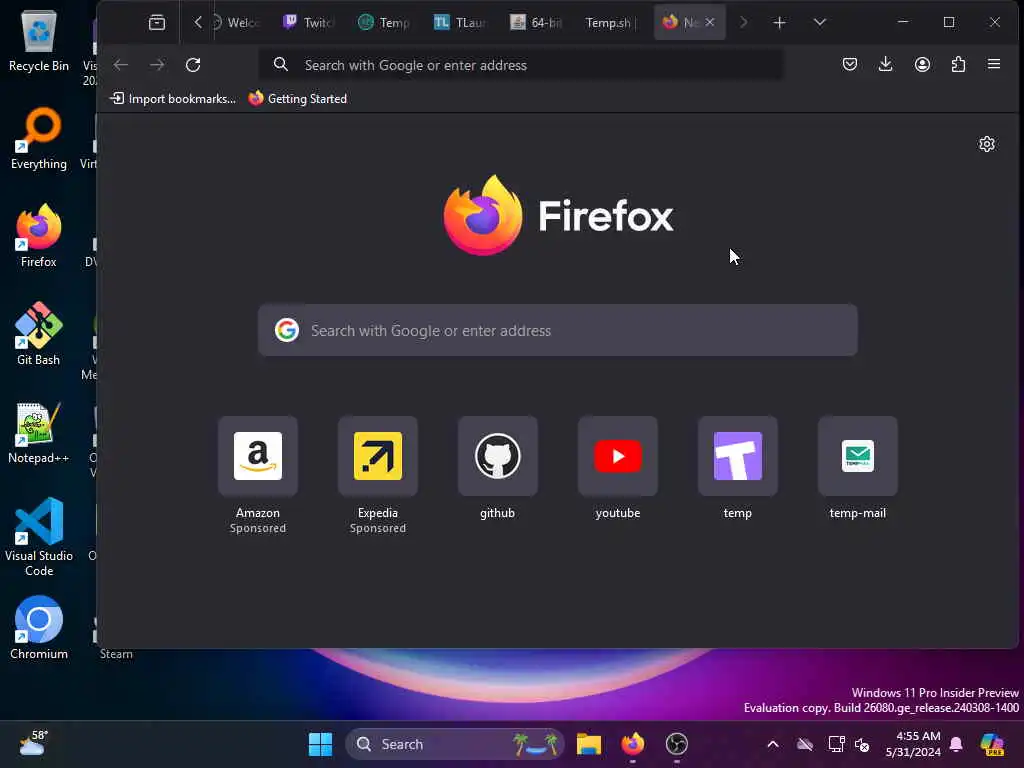Open File Explorer from the taskbar

click(588, 744)
